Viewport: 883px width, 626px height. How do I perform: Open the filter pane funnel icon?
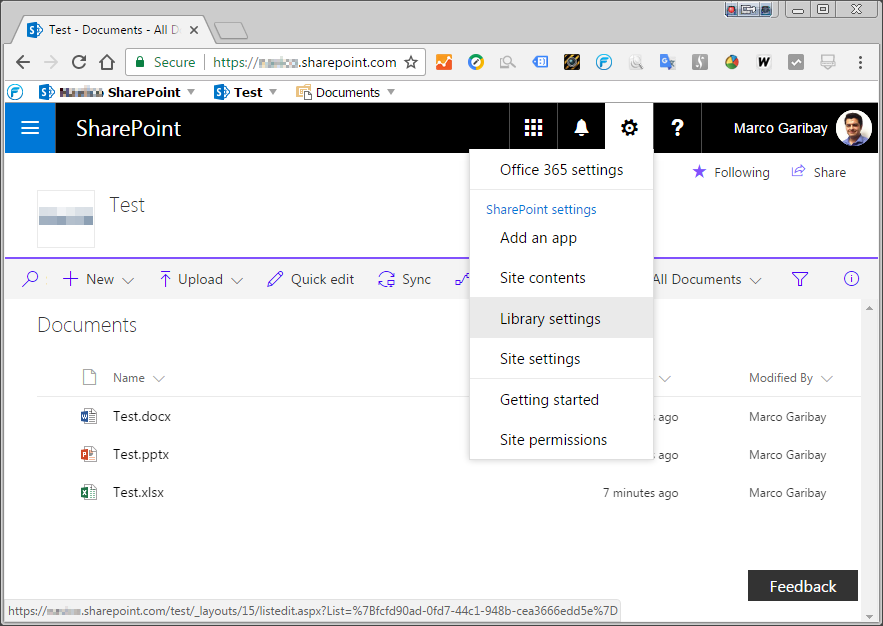pos(800,279)
